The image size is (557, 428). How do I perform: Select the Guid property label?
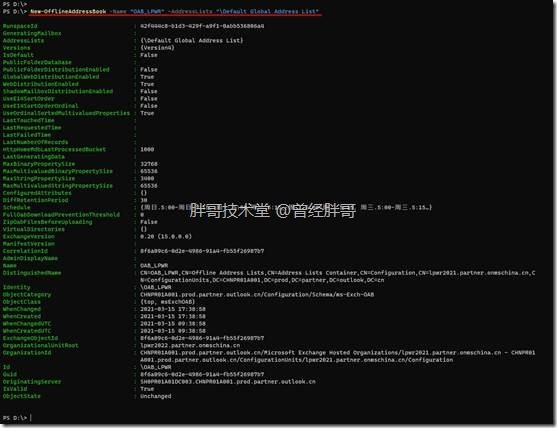[x=10, y=374]
